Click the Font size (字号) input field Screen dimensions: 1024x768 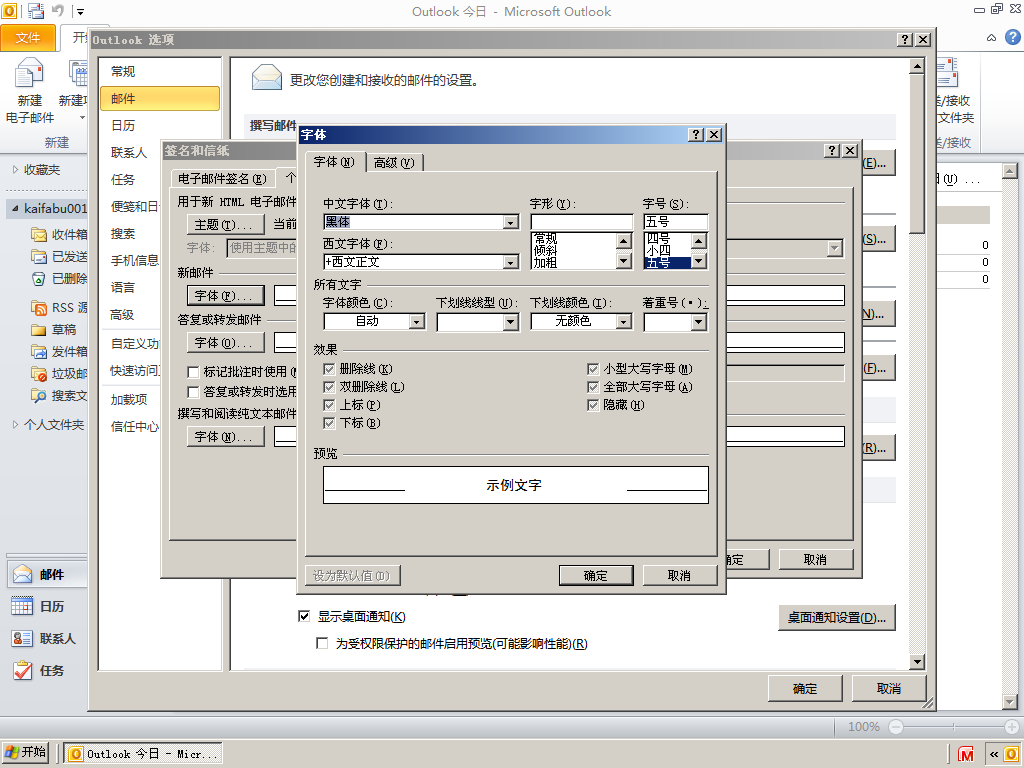[x=675, y=222]
